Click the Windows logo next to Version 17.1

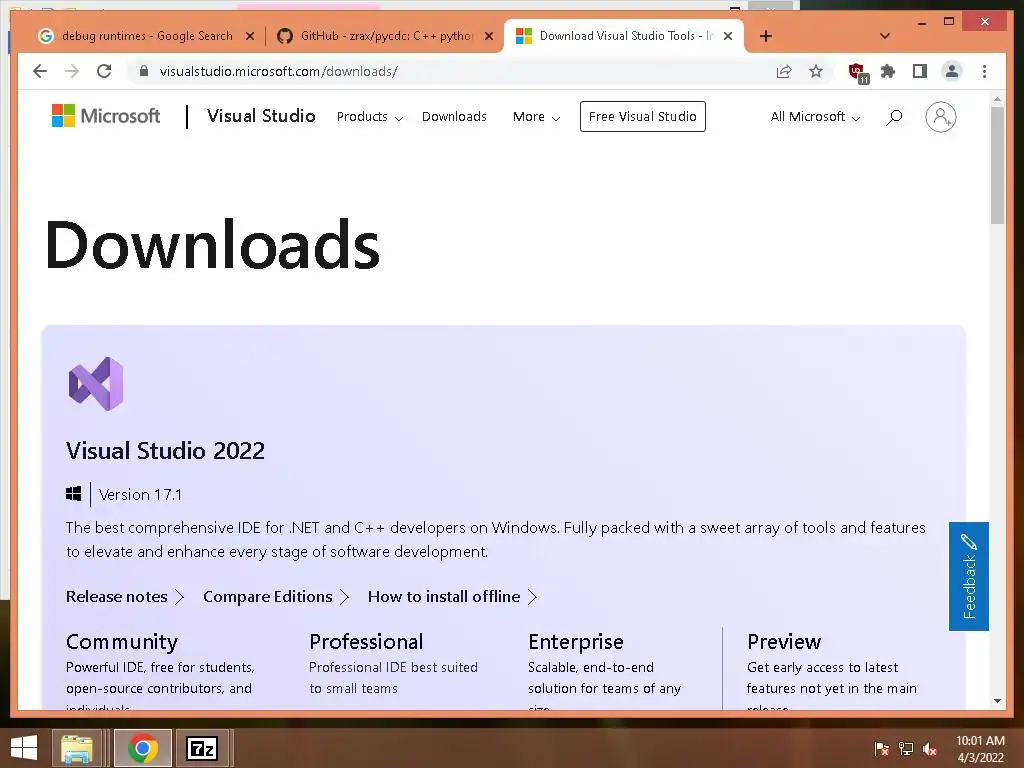[x=74, y=494]
